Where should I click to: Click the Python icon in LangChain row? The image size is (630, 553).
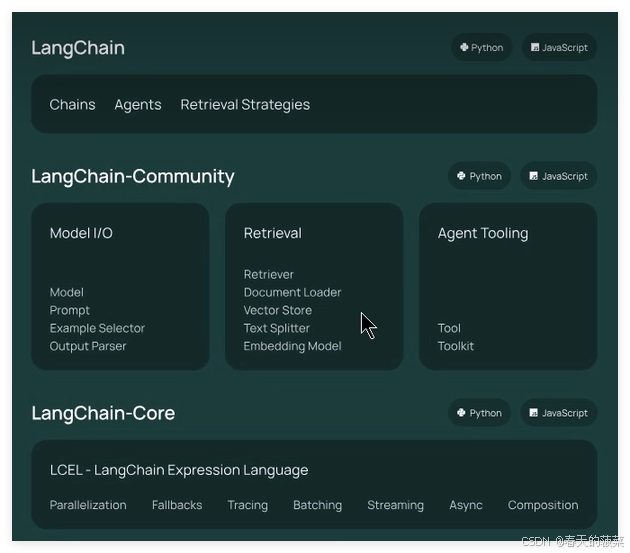464,47
